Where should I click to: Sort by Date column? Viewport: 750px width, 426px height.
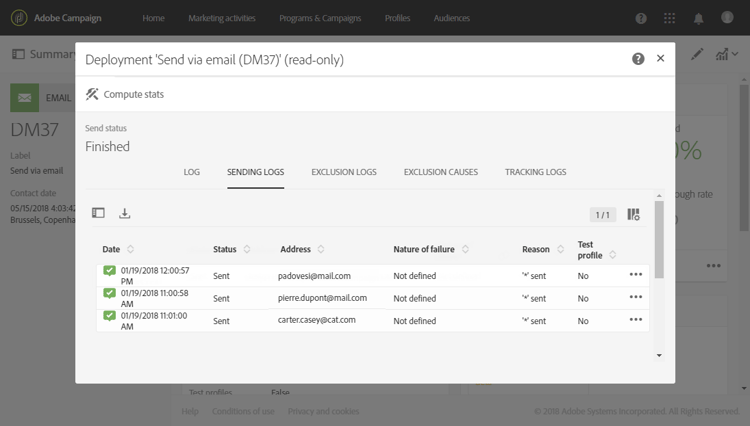[130, 249]
